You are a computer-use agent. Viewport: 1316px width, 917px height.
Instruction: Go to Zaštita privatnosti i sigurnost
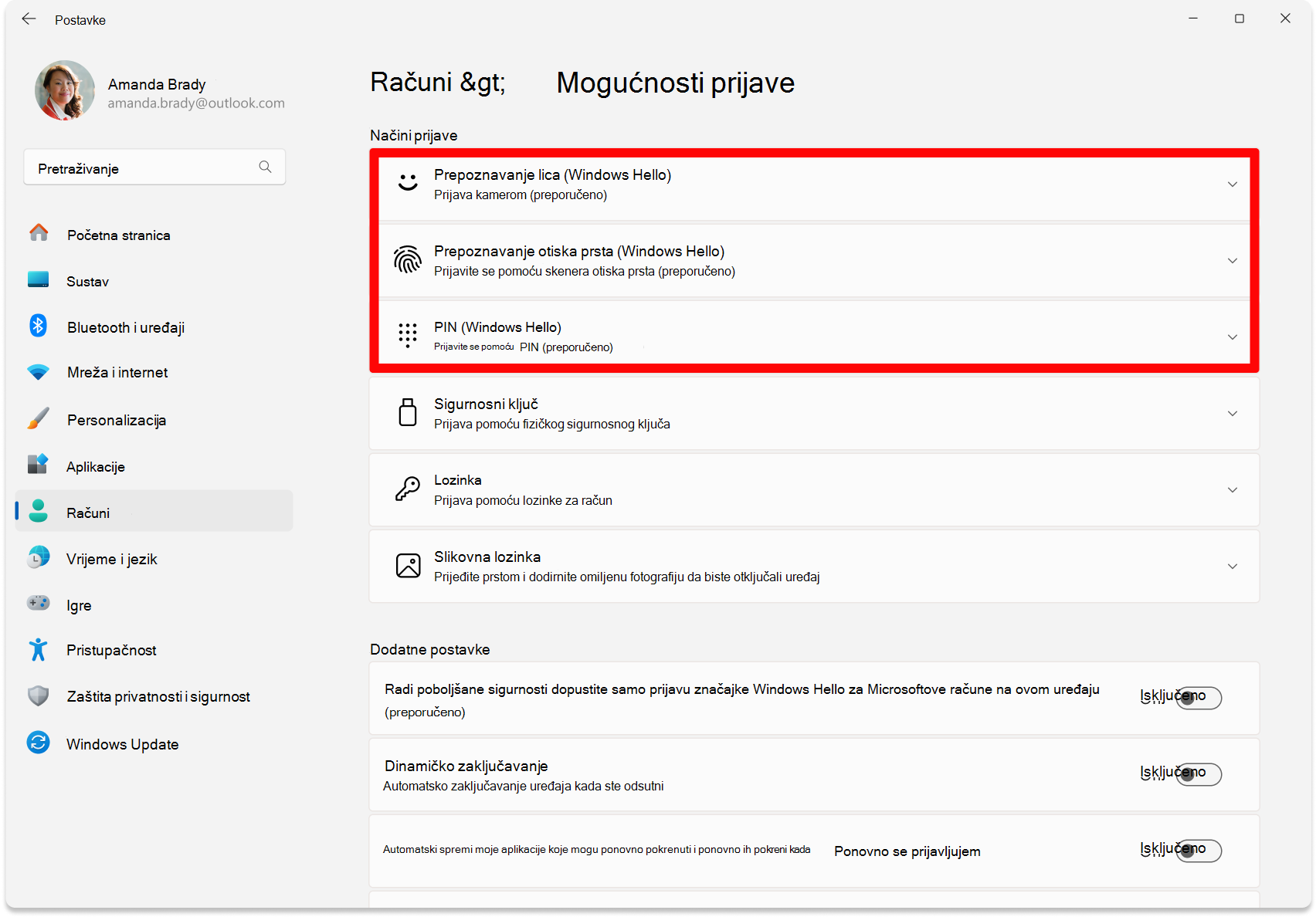(x=154, y=696)
